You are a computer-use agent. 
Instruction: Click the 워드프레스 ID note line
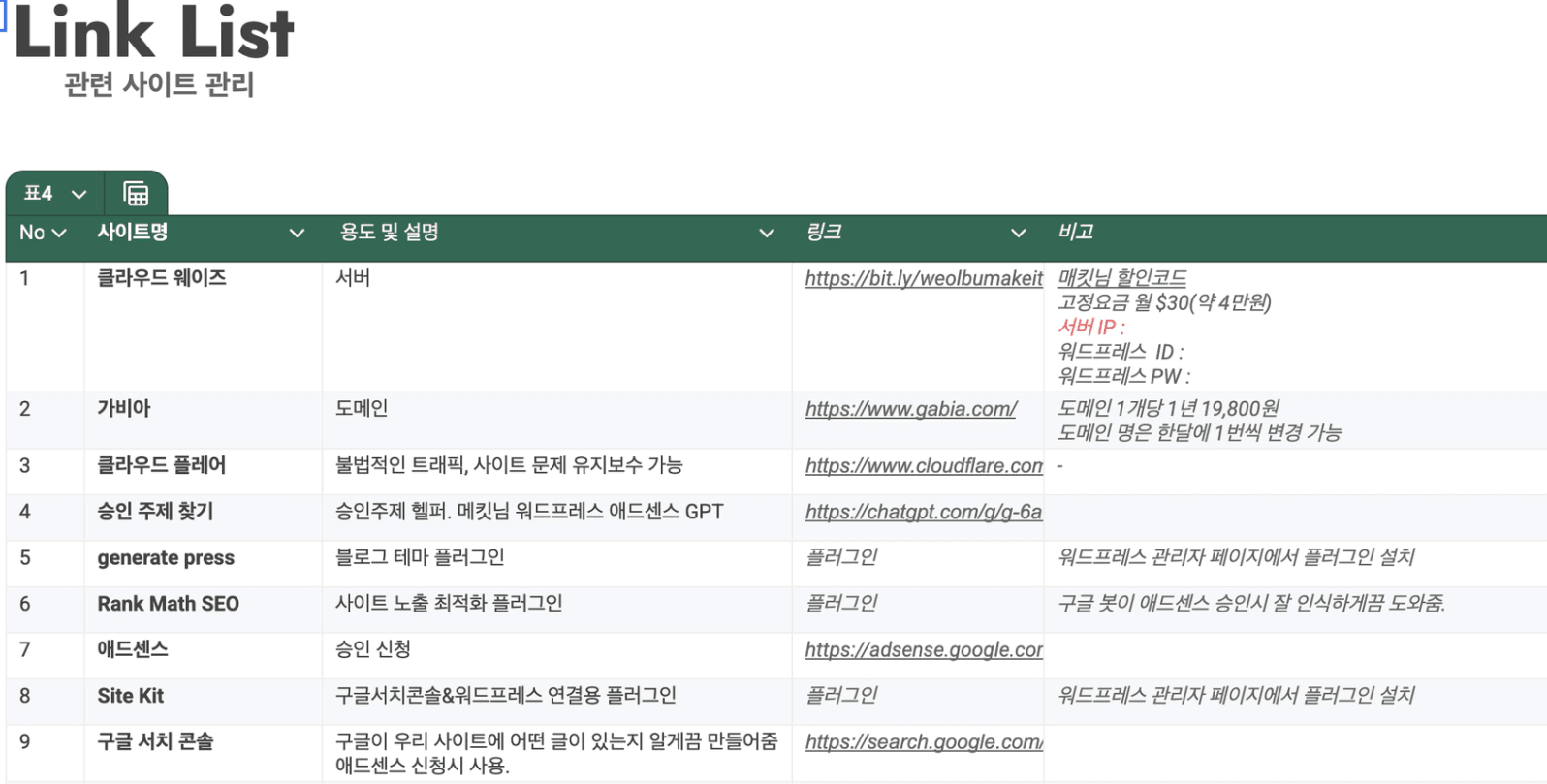pos(1121,352)
